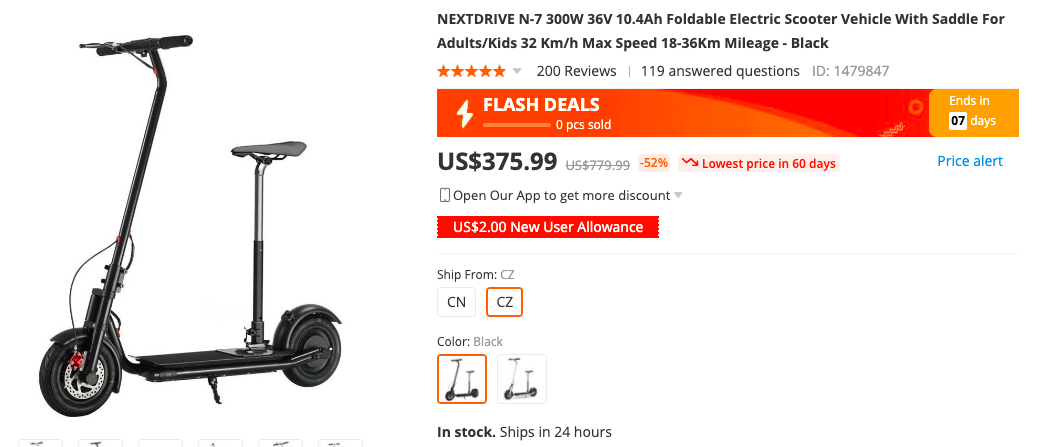Click the downward trend price icon
The width and height of the screenshot is (1037, 447).
(x=689, y=163)
